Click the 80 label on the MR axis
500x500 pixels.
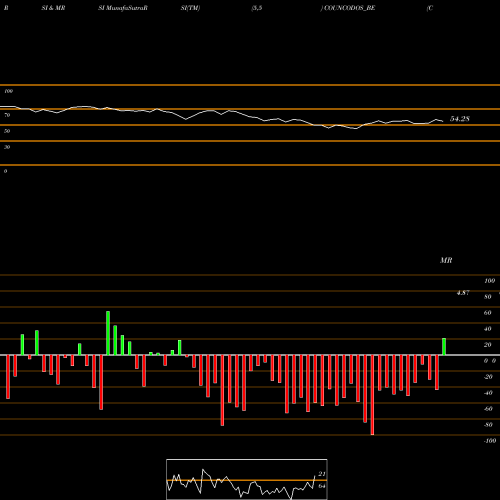487,297
